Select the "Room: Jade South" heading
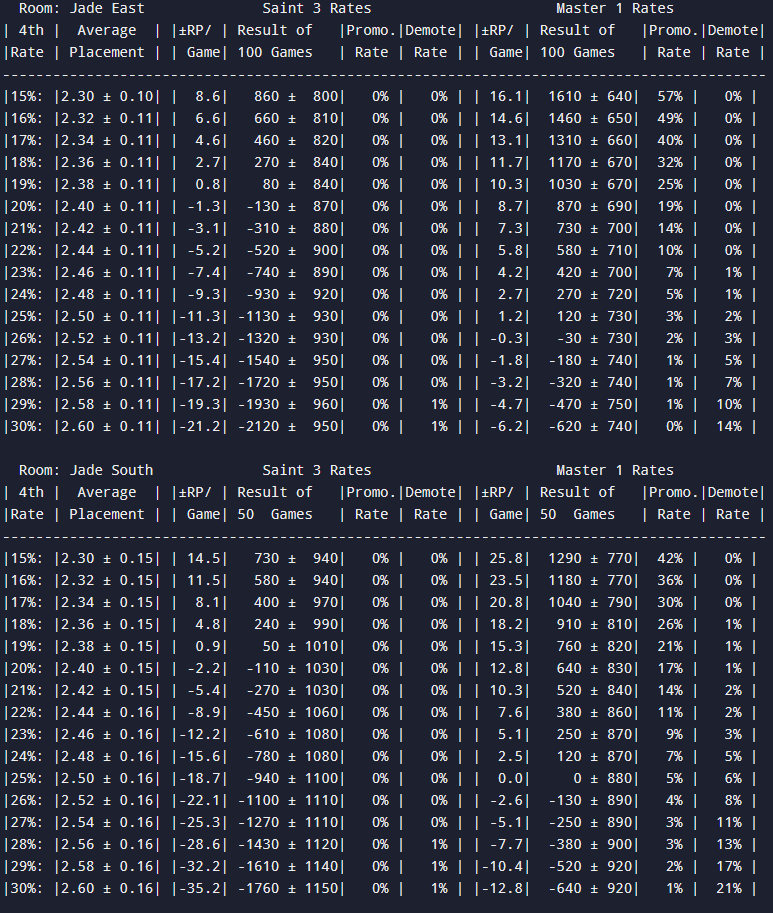 tap(86, 470)
